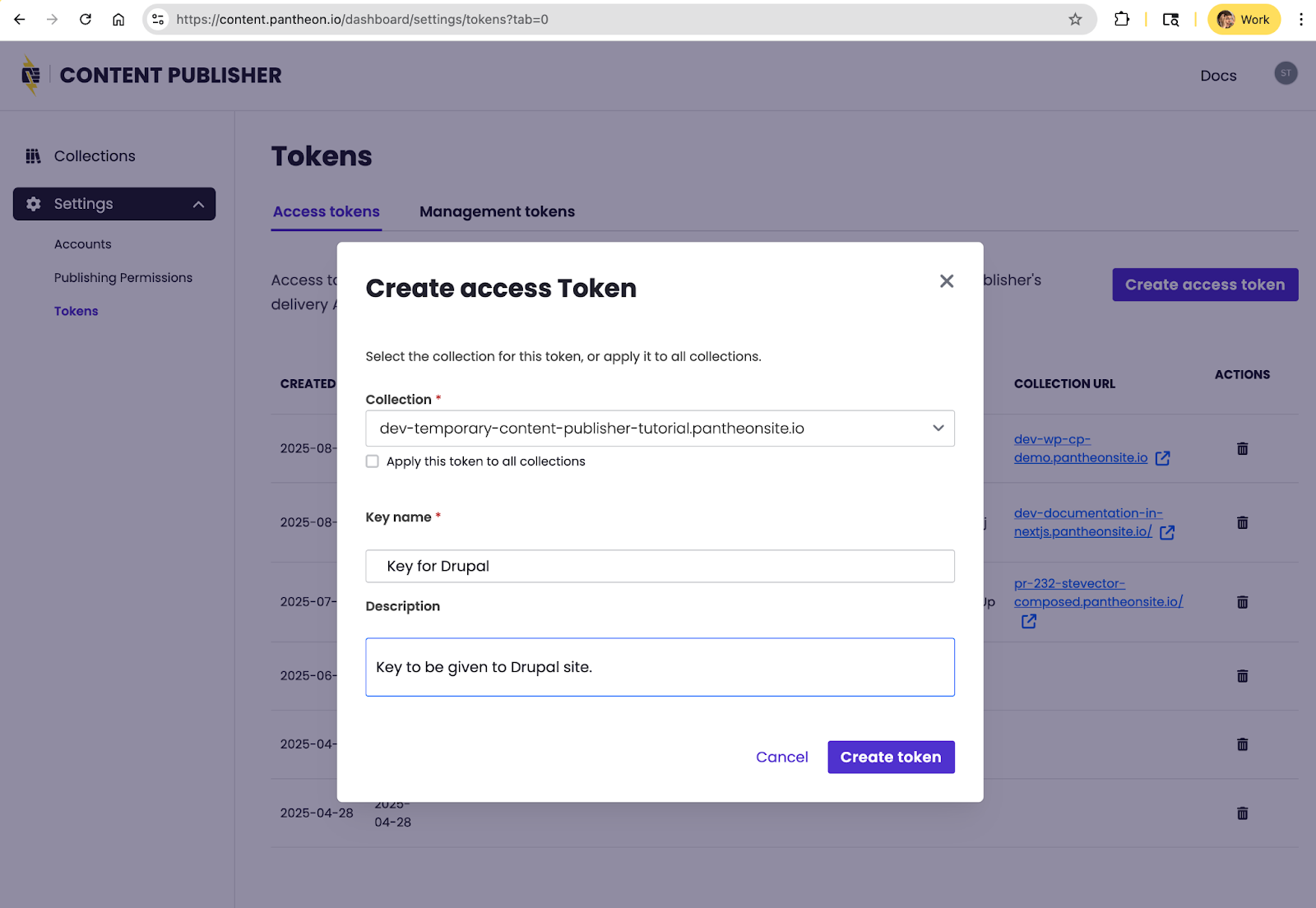Click the Settings gear icon
Image resolution: width=1316 pixels, height=908 pixels.
pos(34,204)
